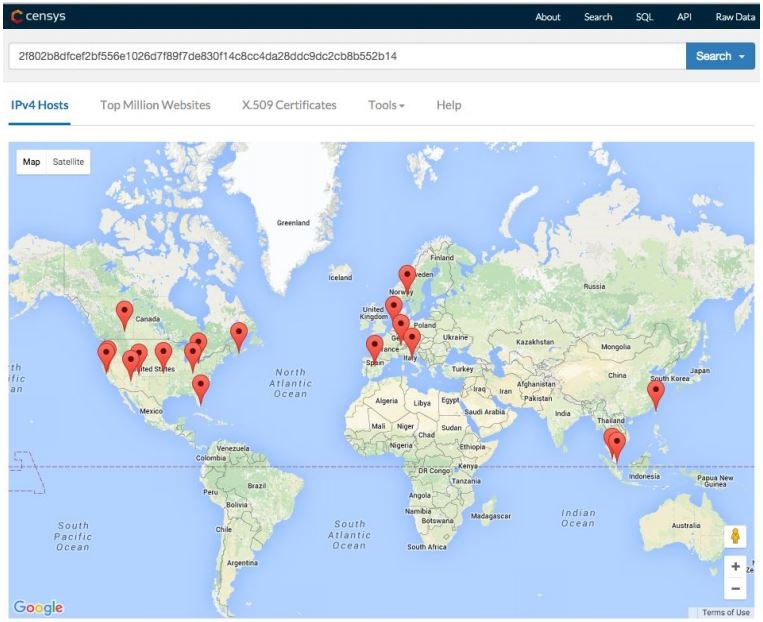763x622 pixels.
Task: Click the marker near Florida
Action: click(x=201, y=389)
